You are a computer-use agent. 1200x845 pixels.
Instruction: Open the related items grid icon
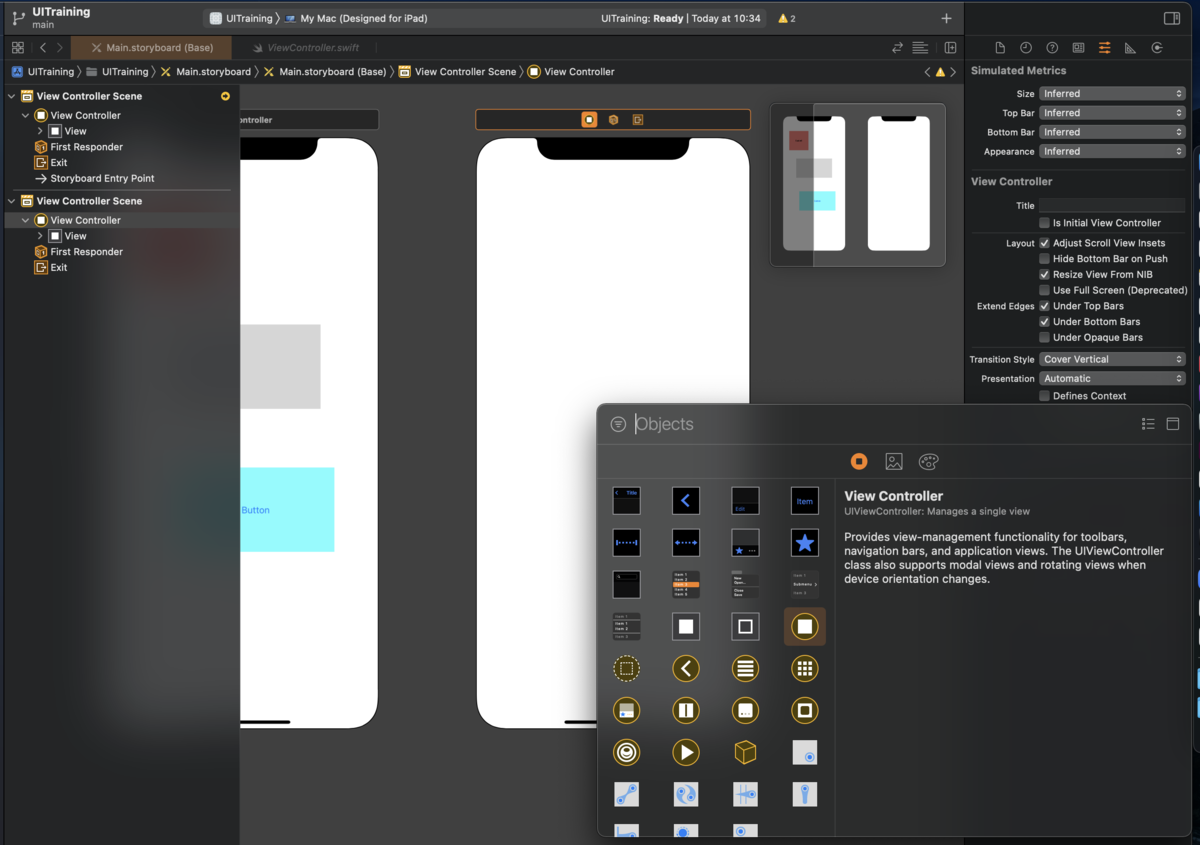[x=18, y=47]
